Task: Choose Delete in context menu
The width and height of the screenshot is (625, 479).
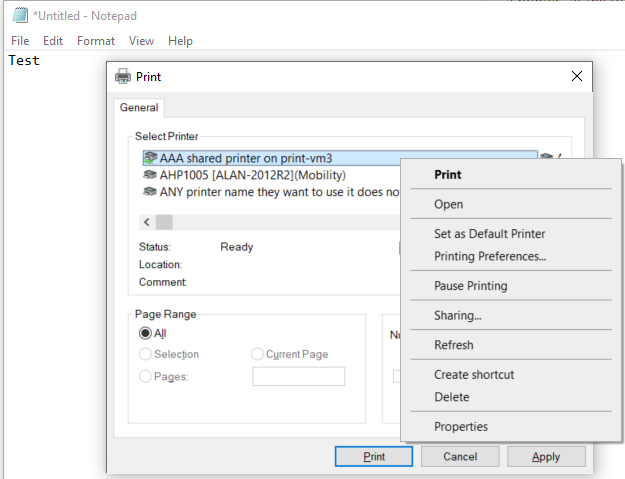Action: click(511, 397)
